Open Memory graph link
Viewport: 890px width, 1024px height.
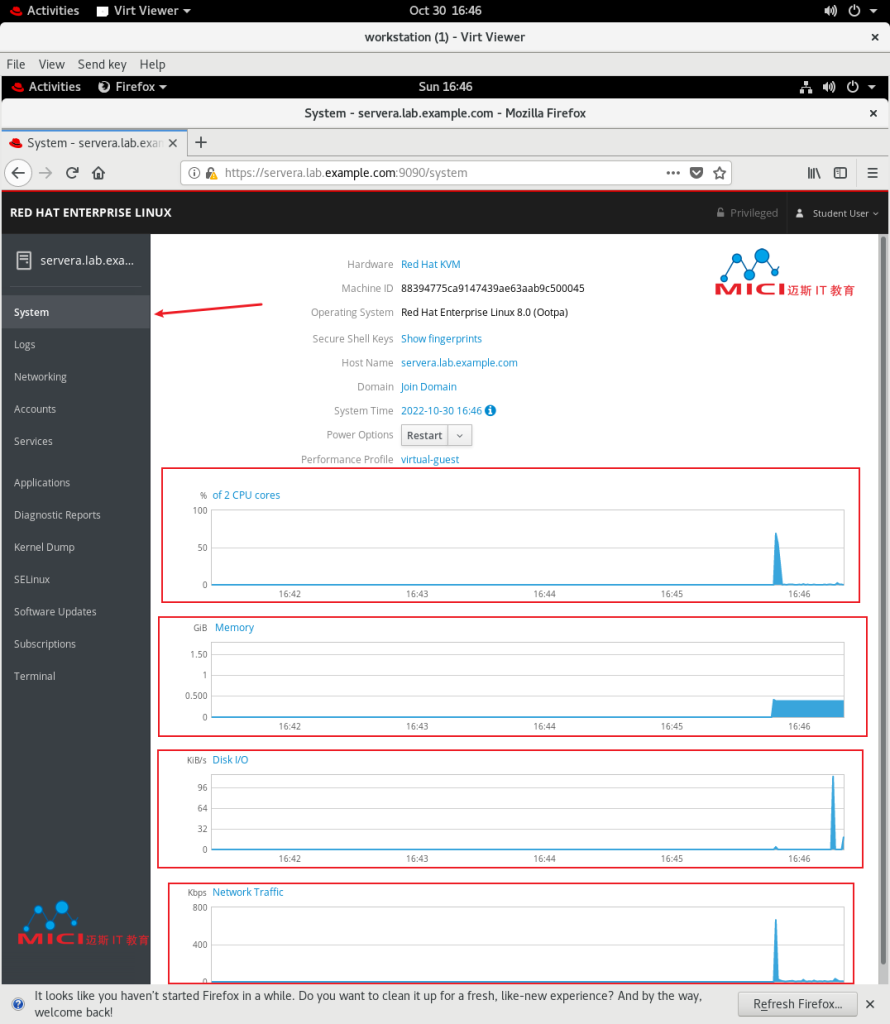[234, 628]
